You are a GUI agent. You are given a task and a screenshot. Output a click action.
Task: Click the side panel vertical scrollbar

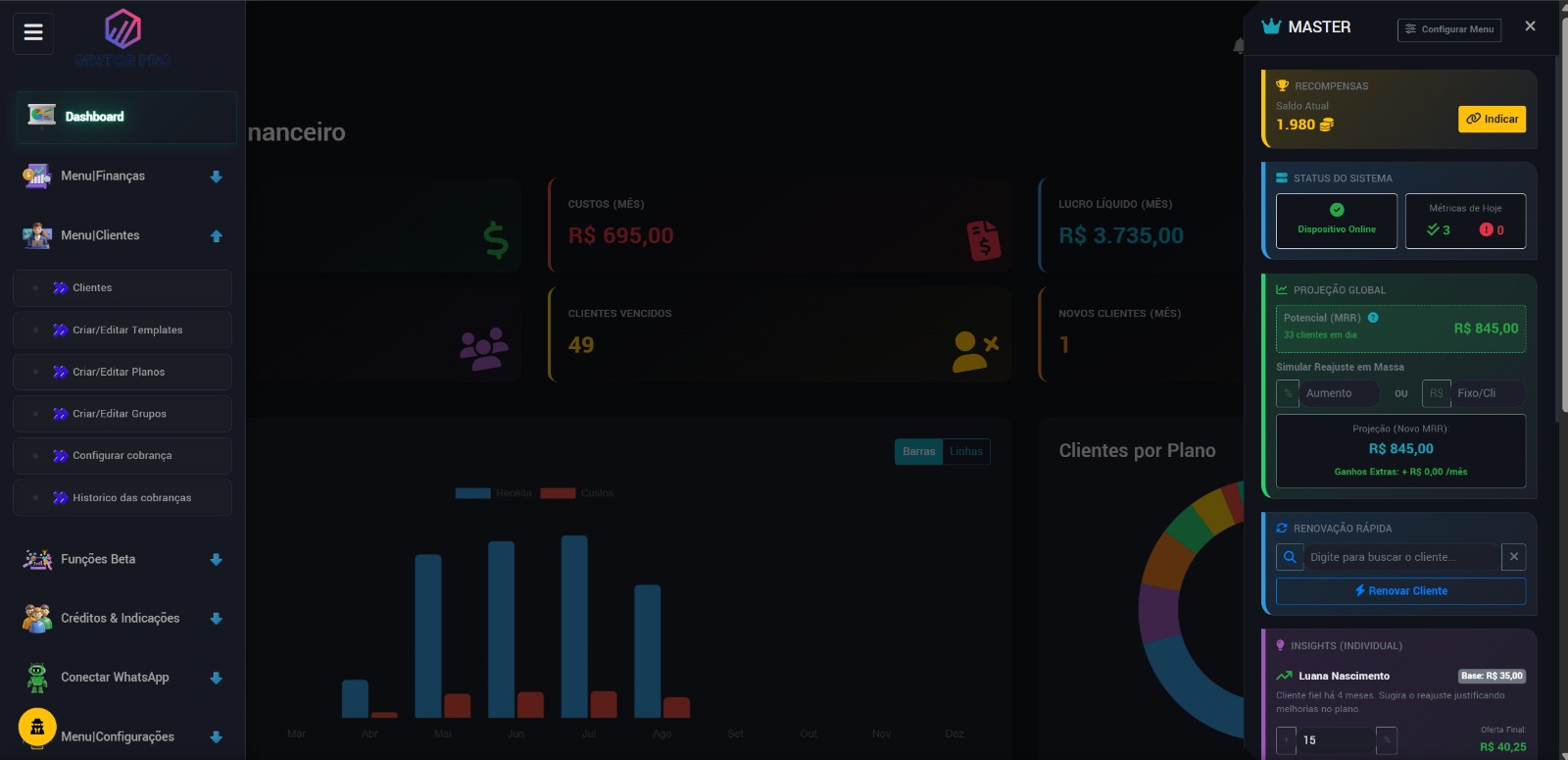click(1559, 238)
